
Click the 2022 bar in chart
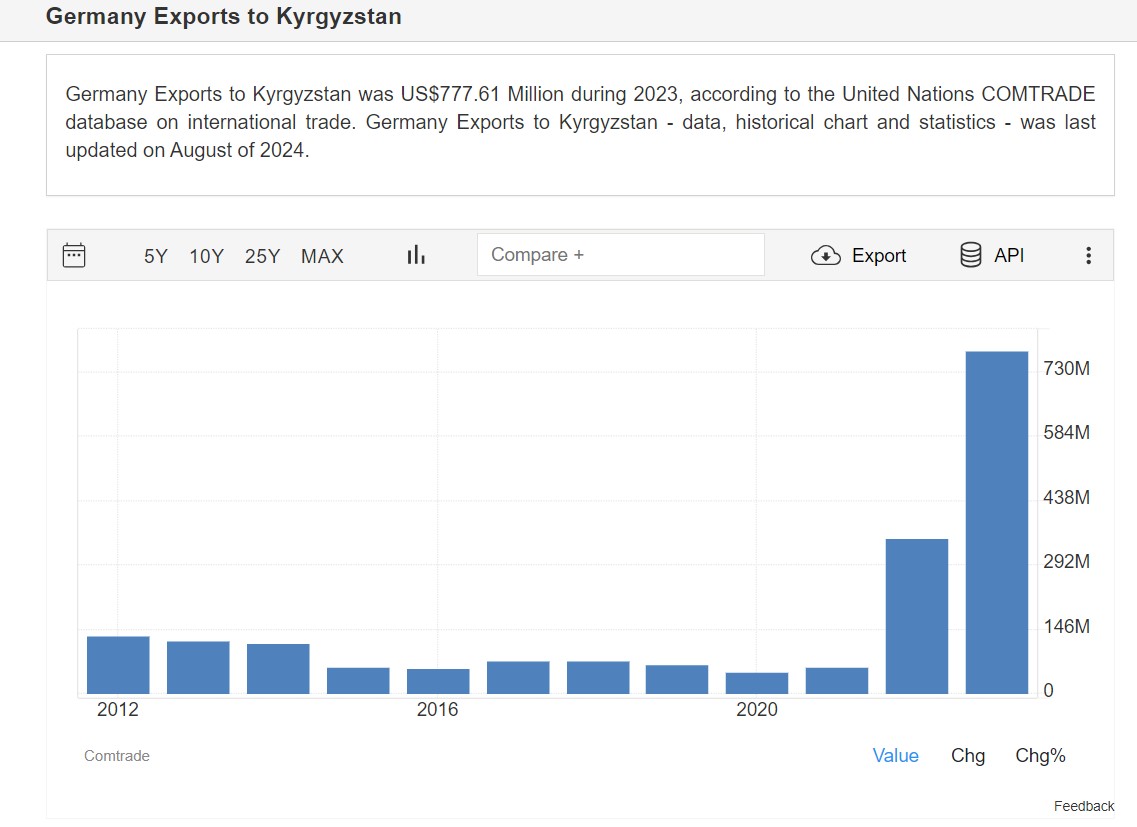click(x=917, y=617)
